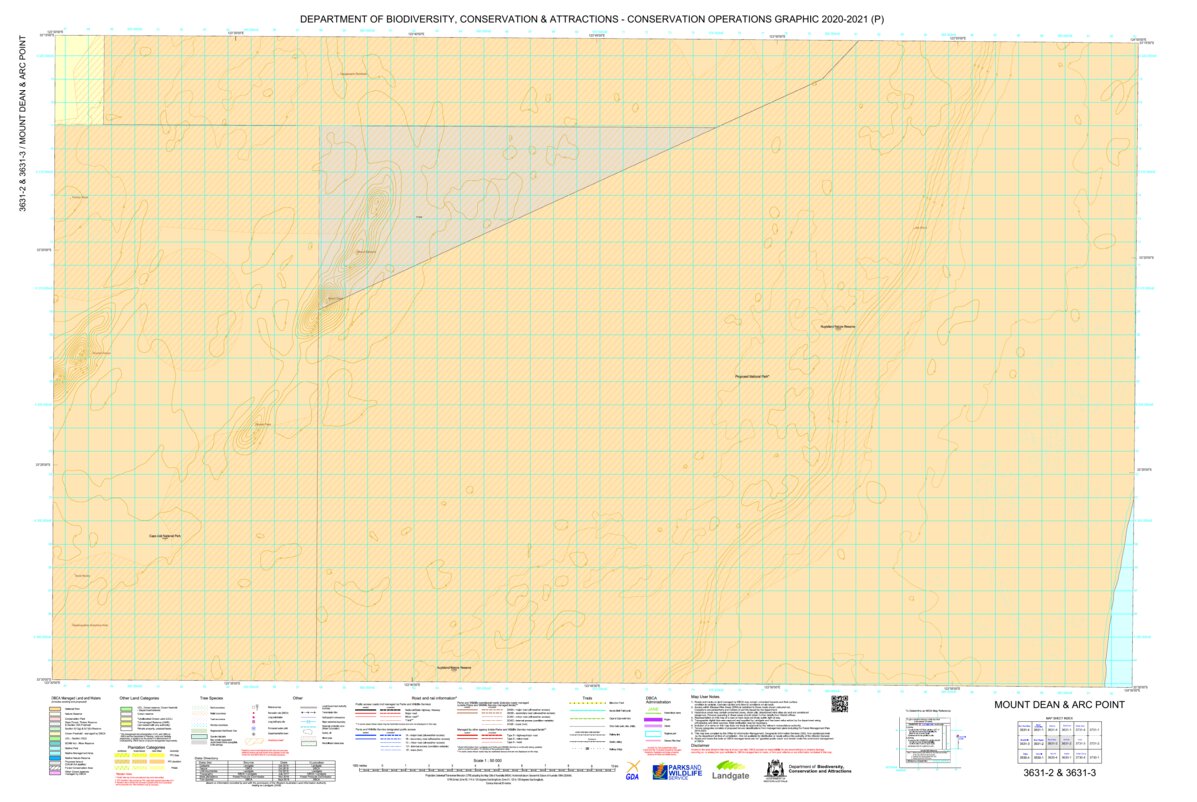This screenshot has height=802, width=1197.
Task: Select sheet 3631-2 in the map sheet index
Action: point(1066,743)
